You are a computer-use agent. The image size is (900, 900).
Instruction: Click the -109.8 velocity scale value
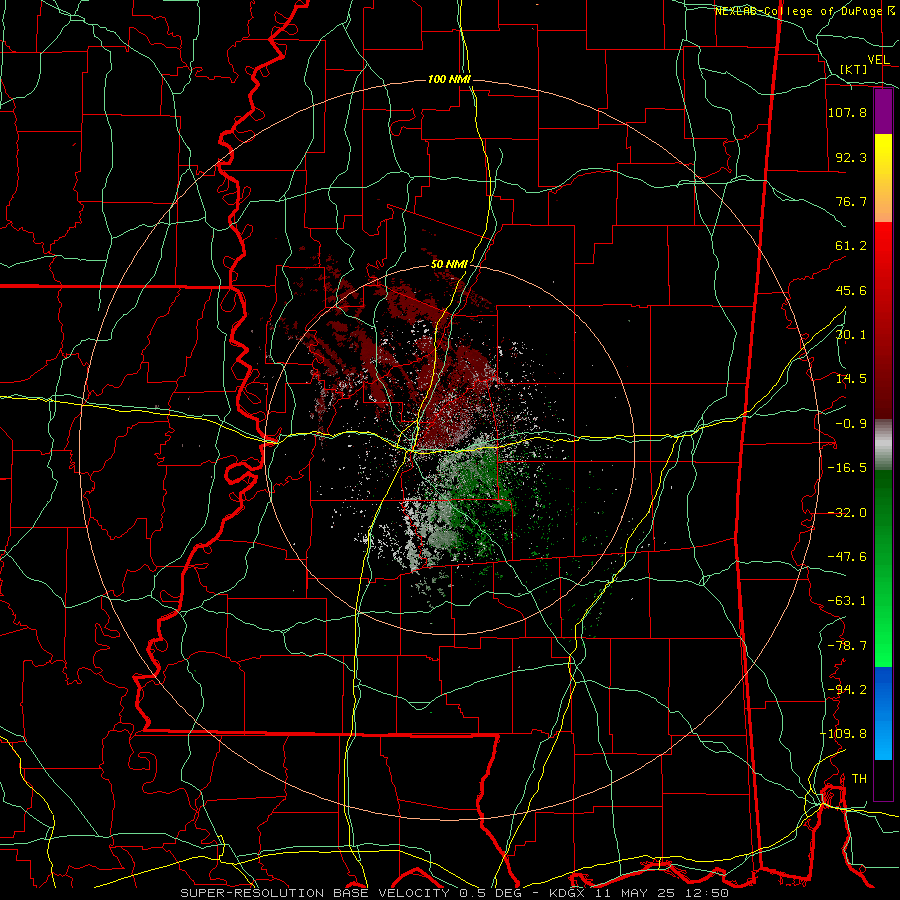click(843, 734)
